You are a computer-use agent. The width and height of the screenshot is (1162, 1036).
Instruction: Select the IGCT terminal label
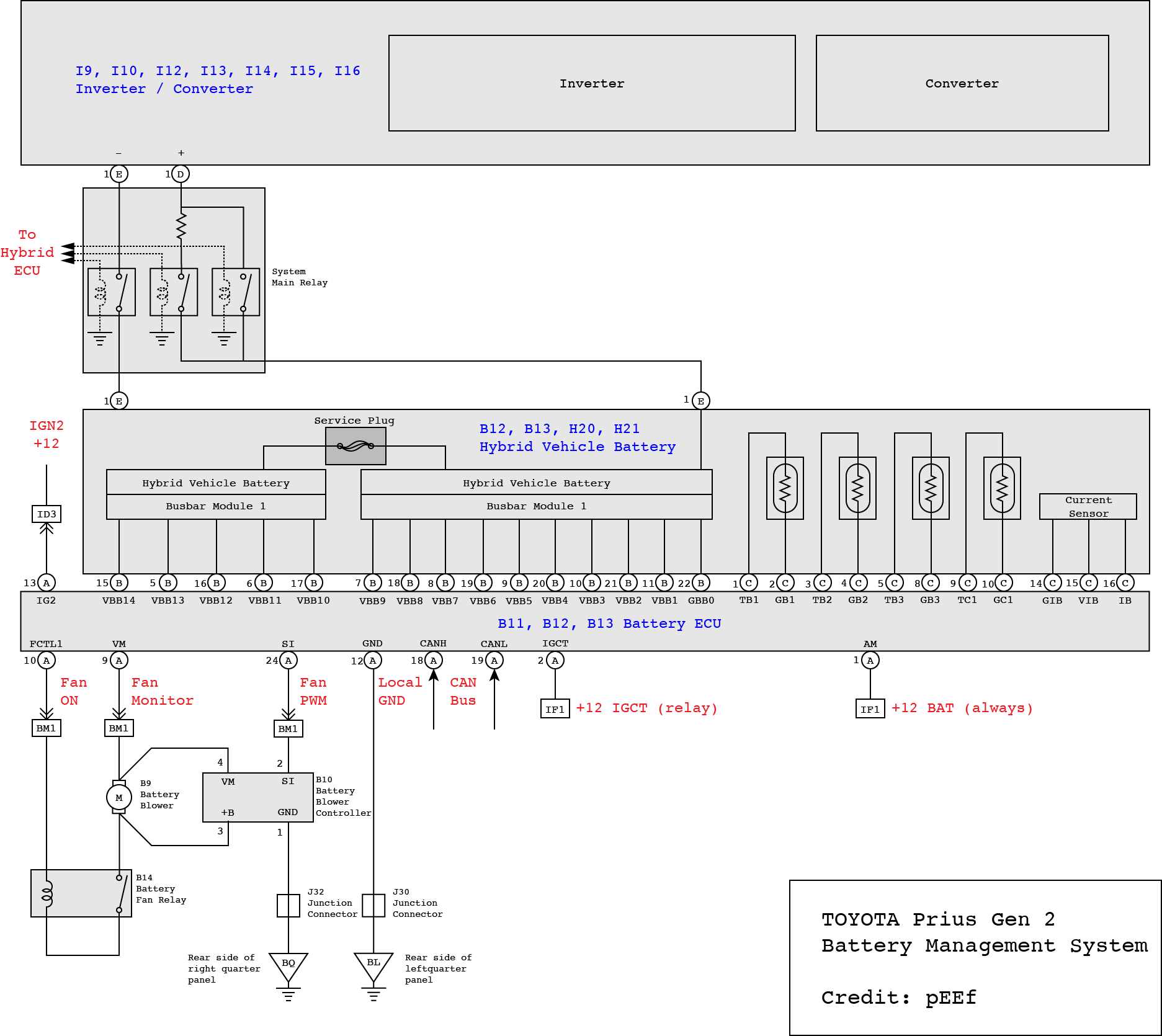point(555,644)
